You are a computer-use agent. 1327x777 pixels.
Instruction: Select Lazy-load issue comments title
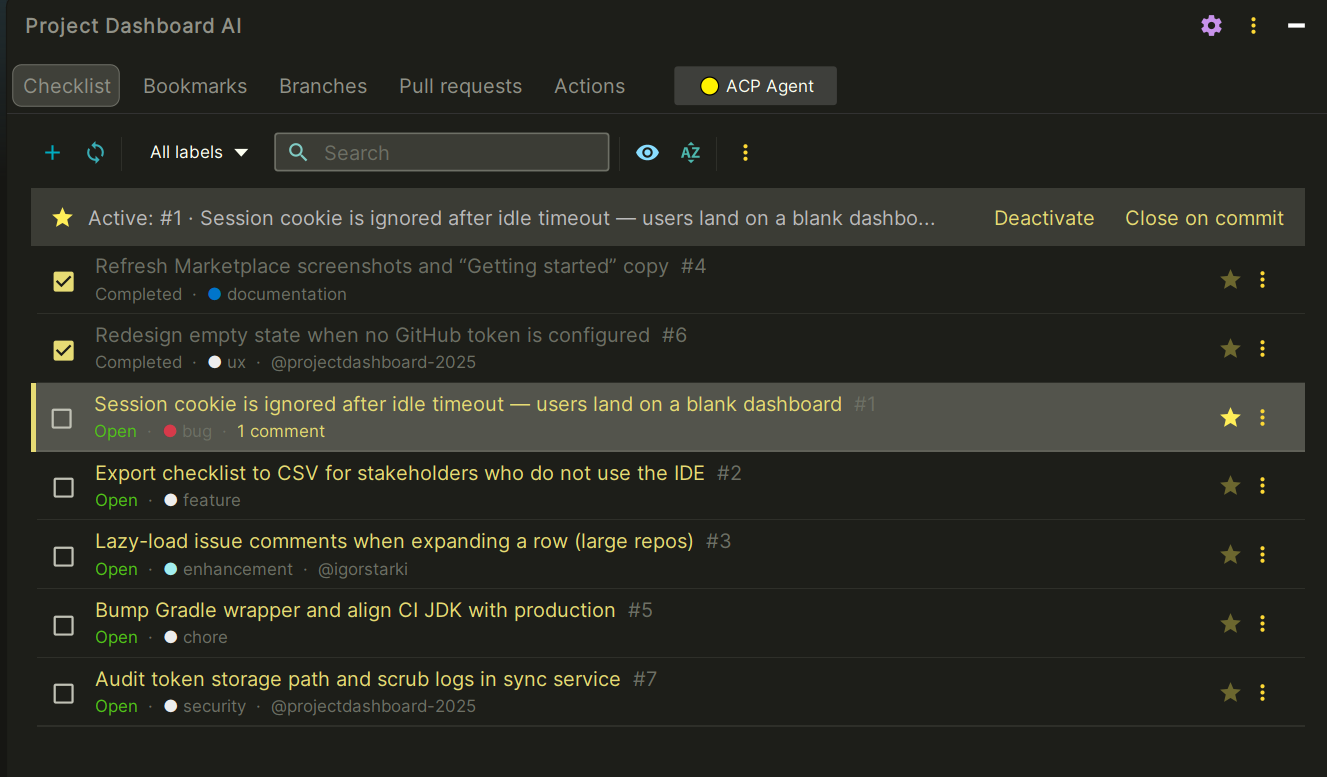tap(394, 541)
